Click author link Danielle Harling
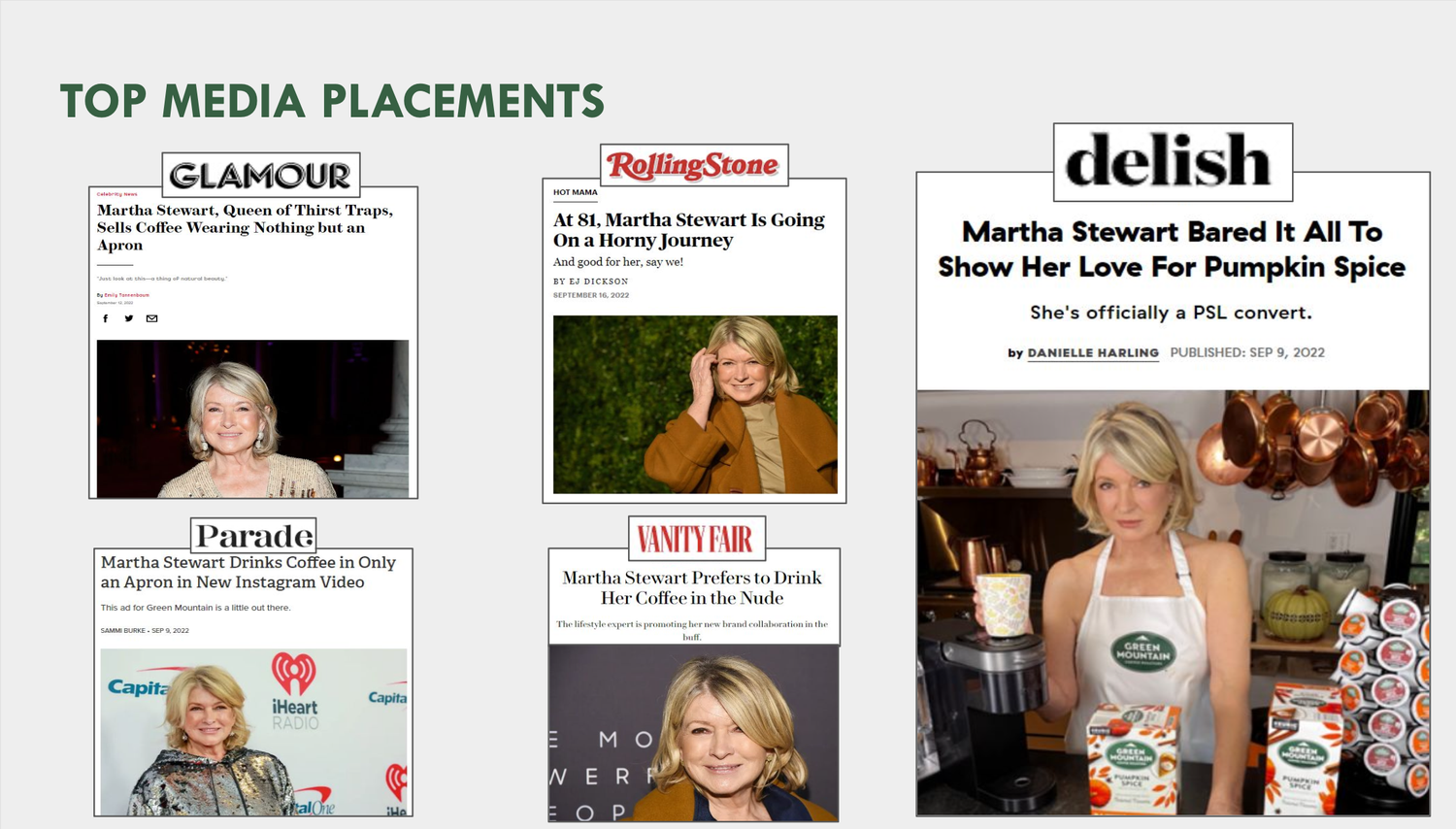 pos(1093,352)
